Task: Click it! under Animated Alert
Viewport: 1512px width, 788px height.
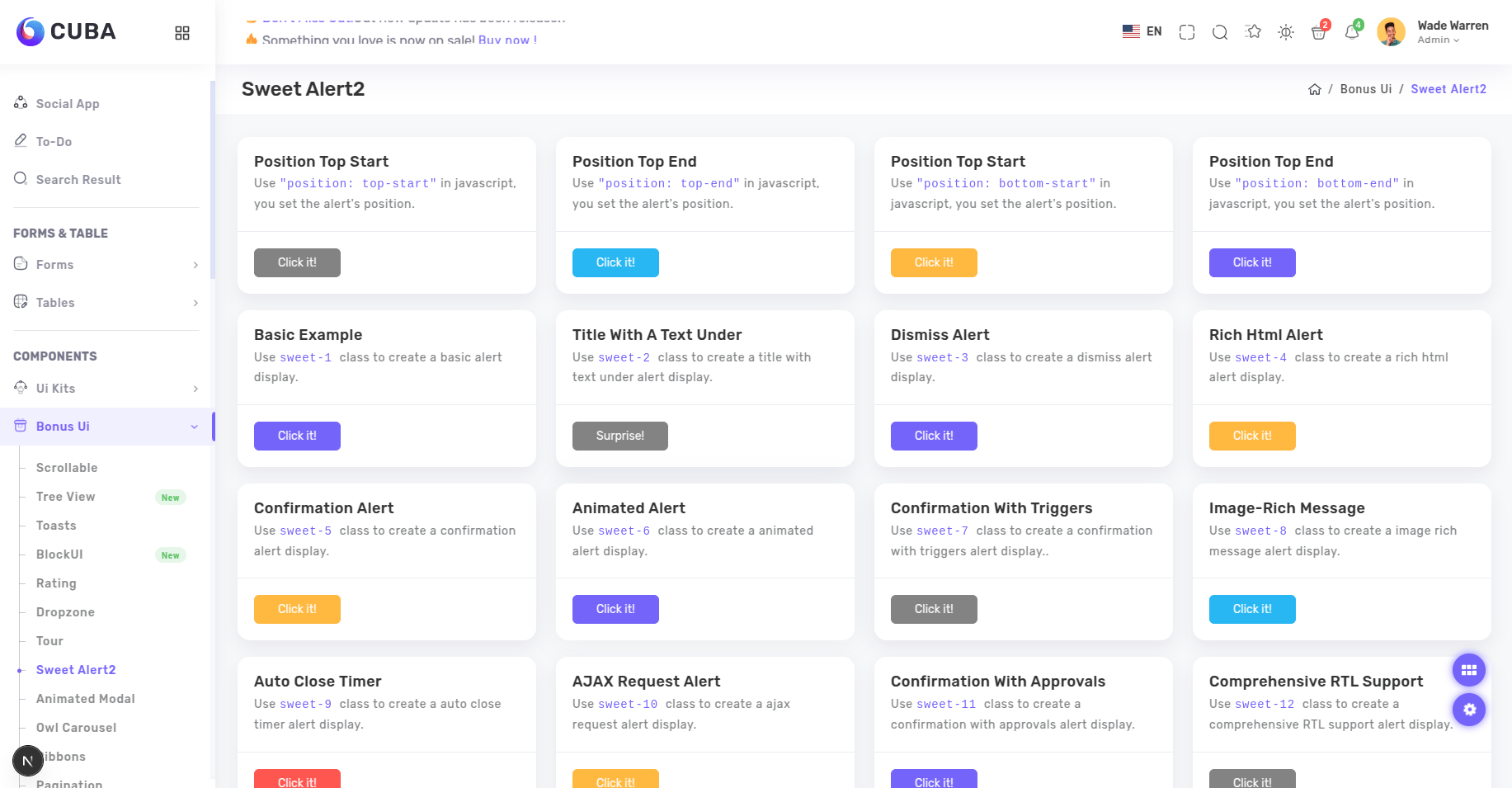Action: [x=615, y=609]
